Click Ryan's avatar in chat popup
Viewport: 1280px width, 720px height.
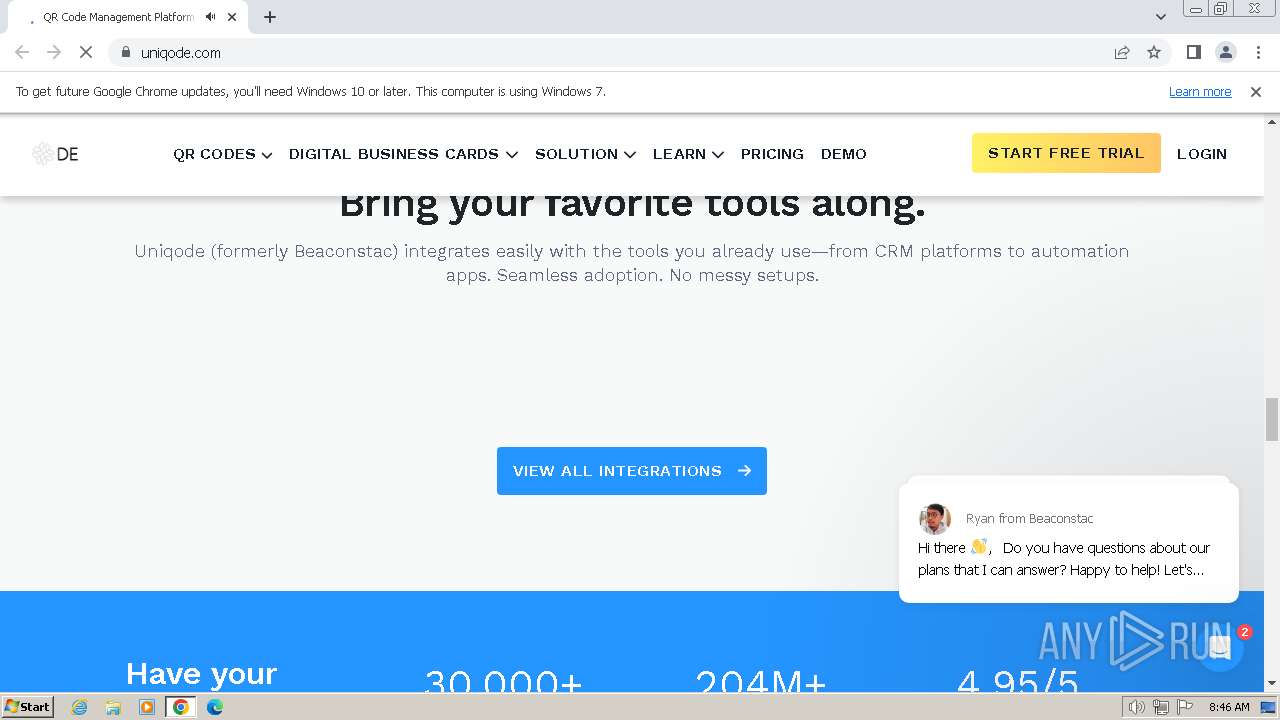point(935,519)
